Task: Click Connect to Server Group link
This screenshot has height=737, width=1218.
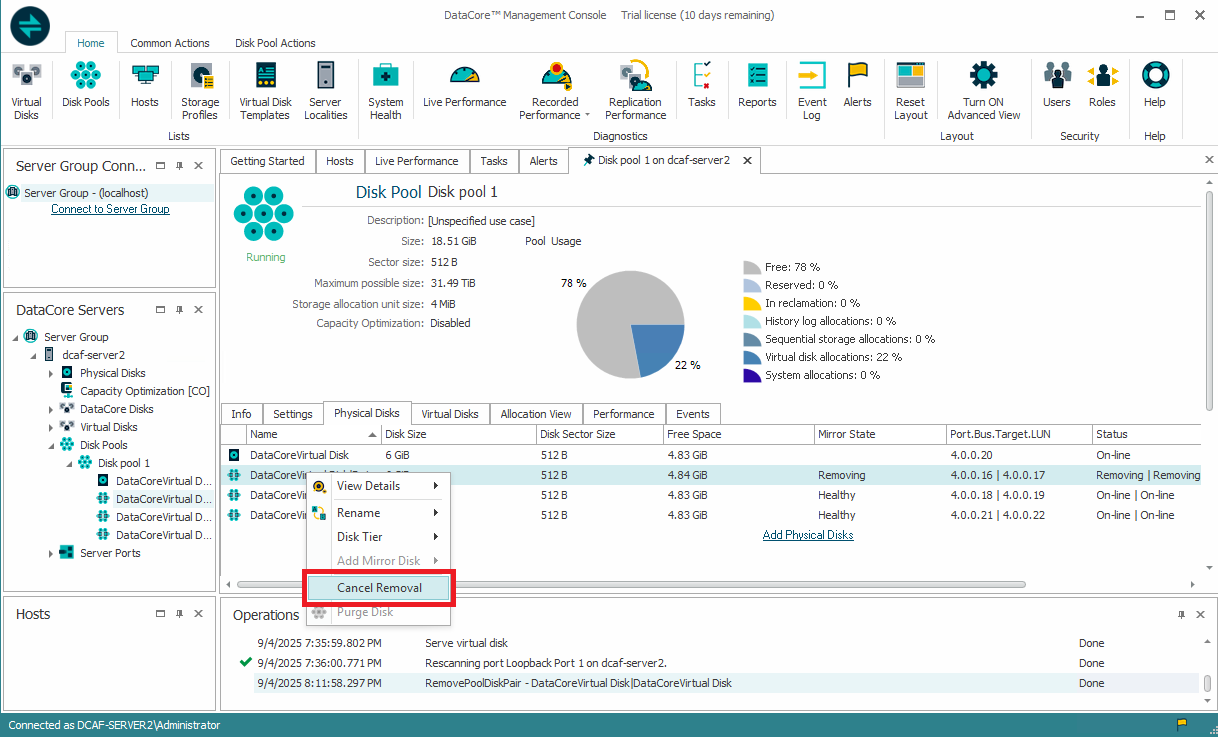Action: (x=110, y=209)
